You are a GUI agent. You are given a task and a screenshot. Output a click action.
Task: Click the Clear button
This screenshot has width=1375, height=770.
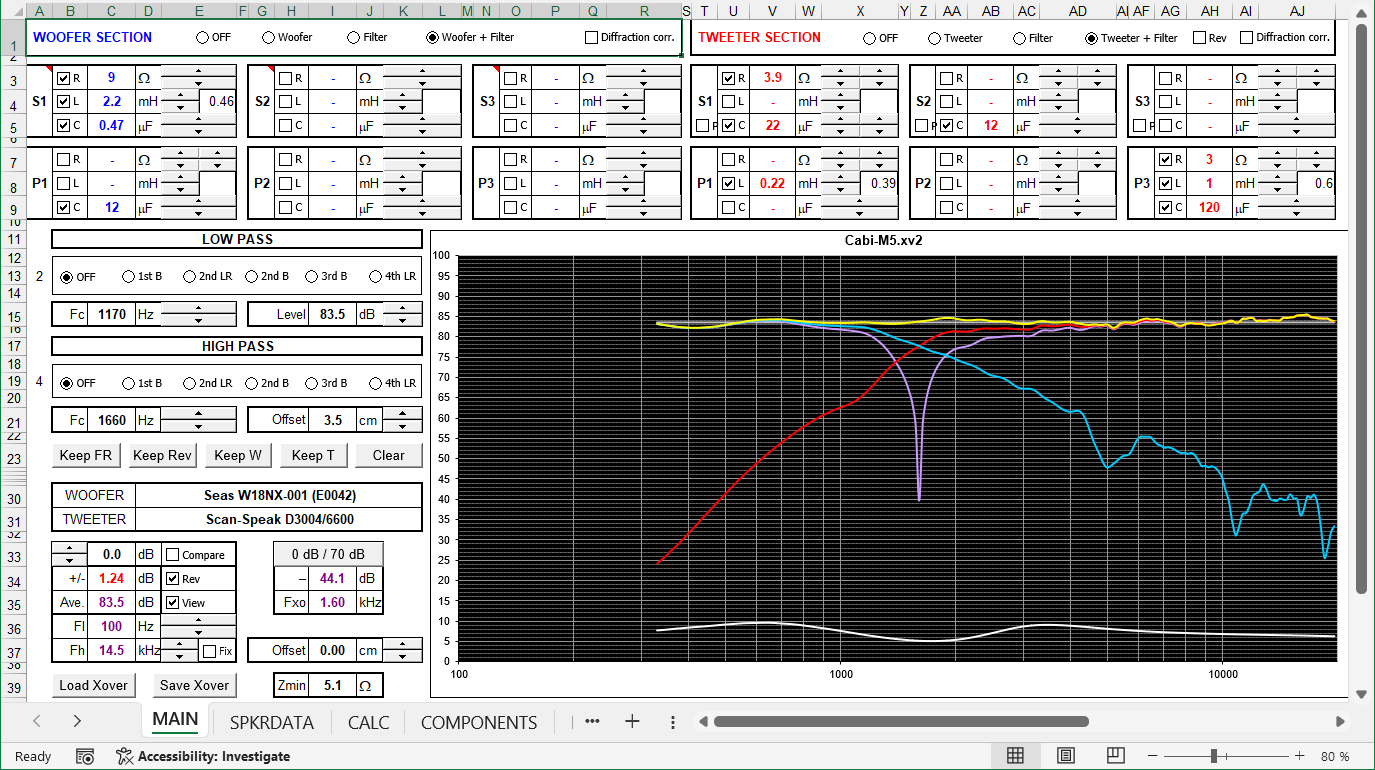click(x=389, y=455)
